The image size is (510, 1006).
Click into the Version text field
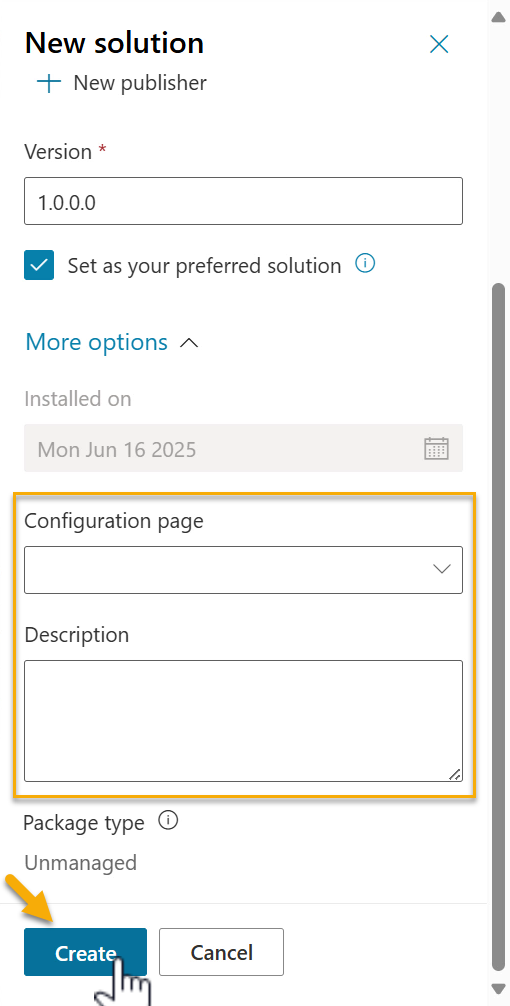[243, 201]
